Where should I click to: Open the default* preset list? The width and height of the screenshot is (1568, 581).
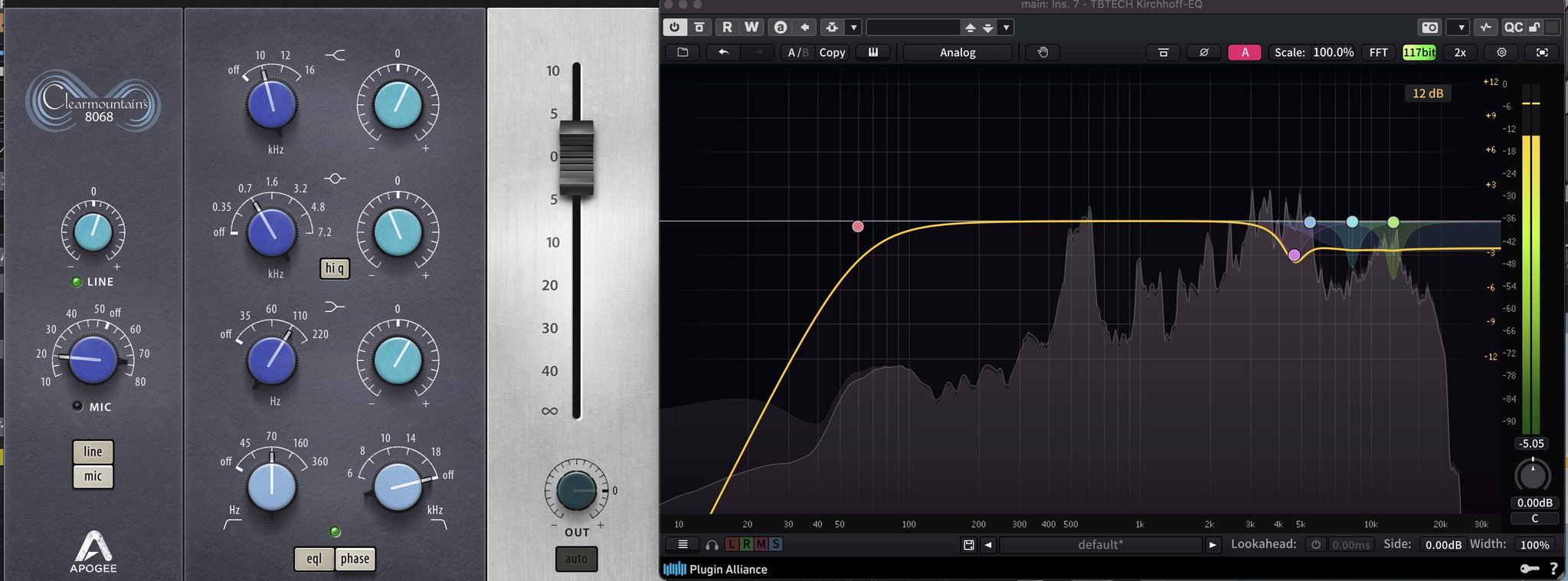1100,545
